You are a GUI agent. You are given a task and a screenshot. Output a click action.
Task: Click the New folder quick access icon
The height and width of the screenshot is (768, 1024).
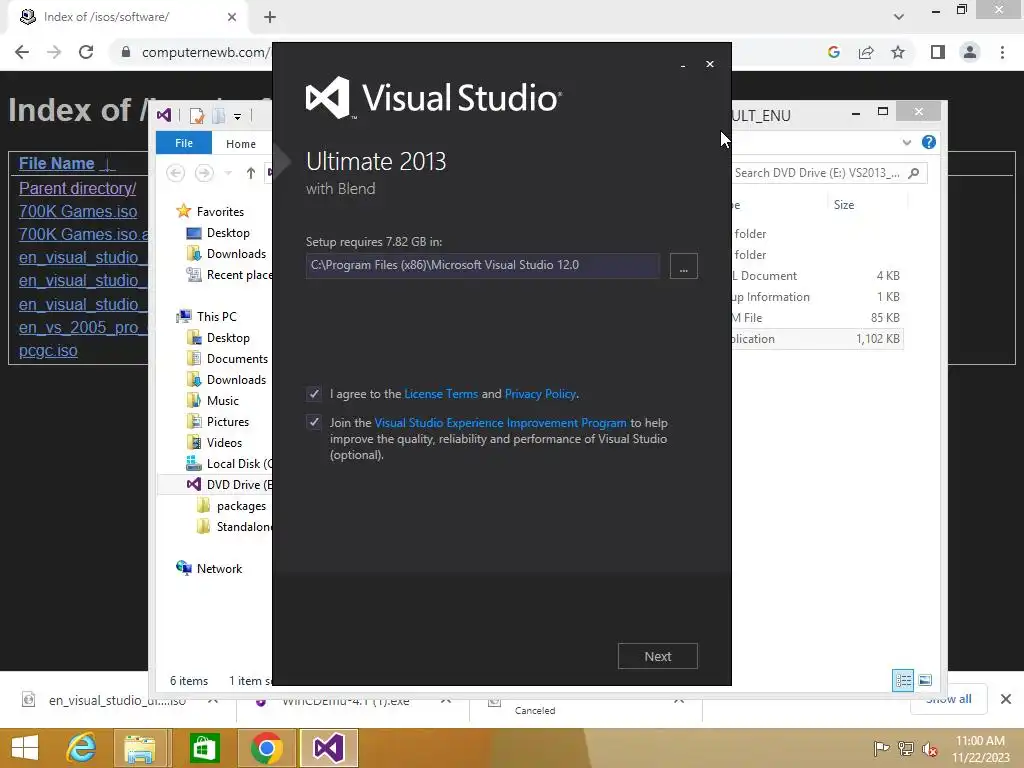pos(219,116)
